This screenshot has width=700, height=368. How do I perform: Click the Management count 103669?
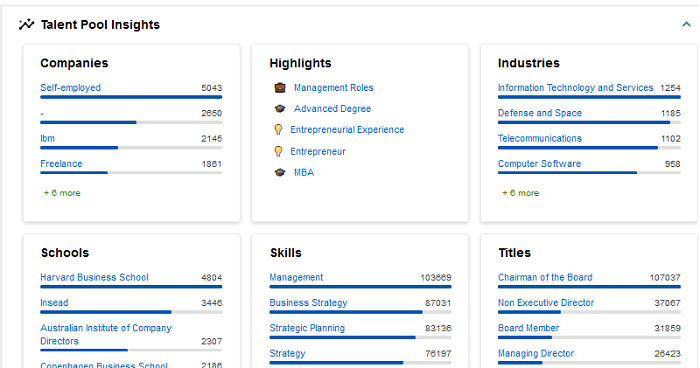(436, 277)
